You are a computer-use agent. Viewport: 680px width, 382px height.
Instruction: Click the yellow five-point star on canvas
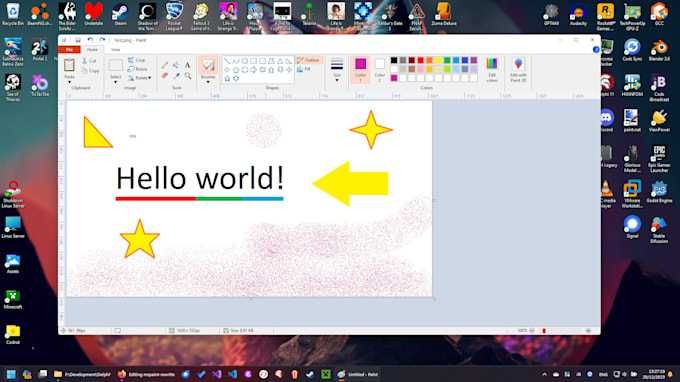(140, 239)
